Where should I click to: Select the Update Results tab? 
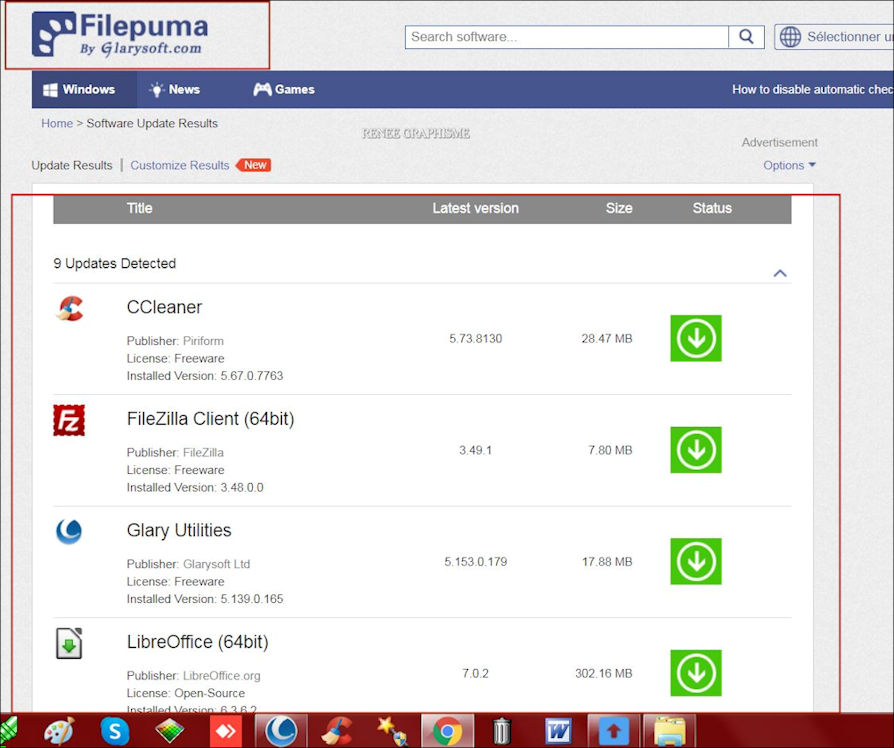tap(72, 165)
